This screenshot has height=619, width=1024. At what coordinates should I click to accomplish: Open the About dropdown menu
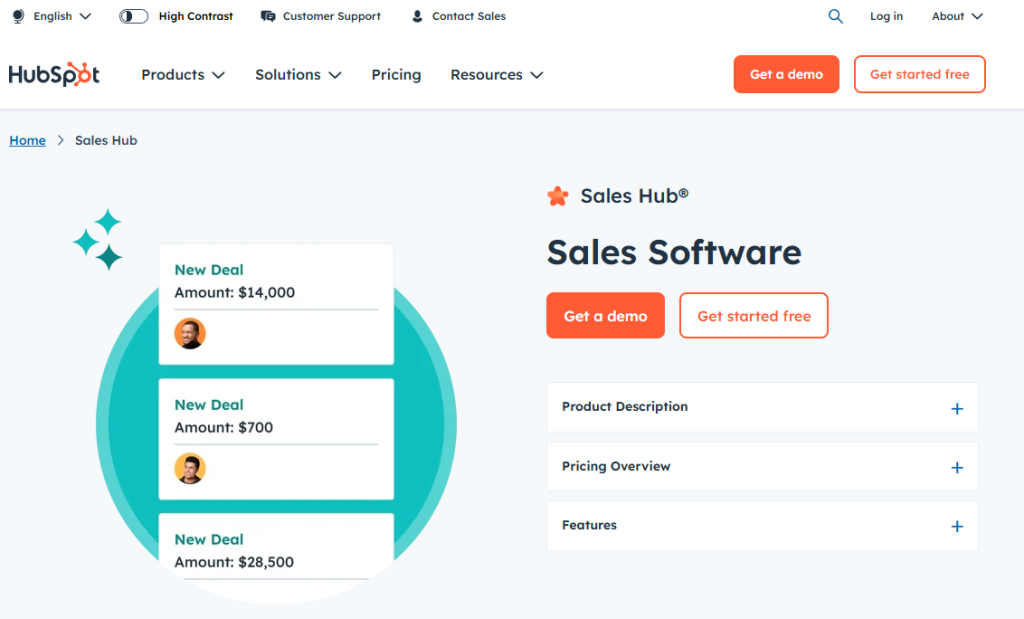(957, 16)
